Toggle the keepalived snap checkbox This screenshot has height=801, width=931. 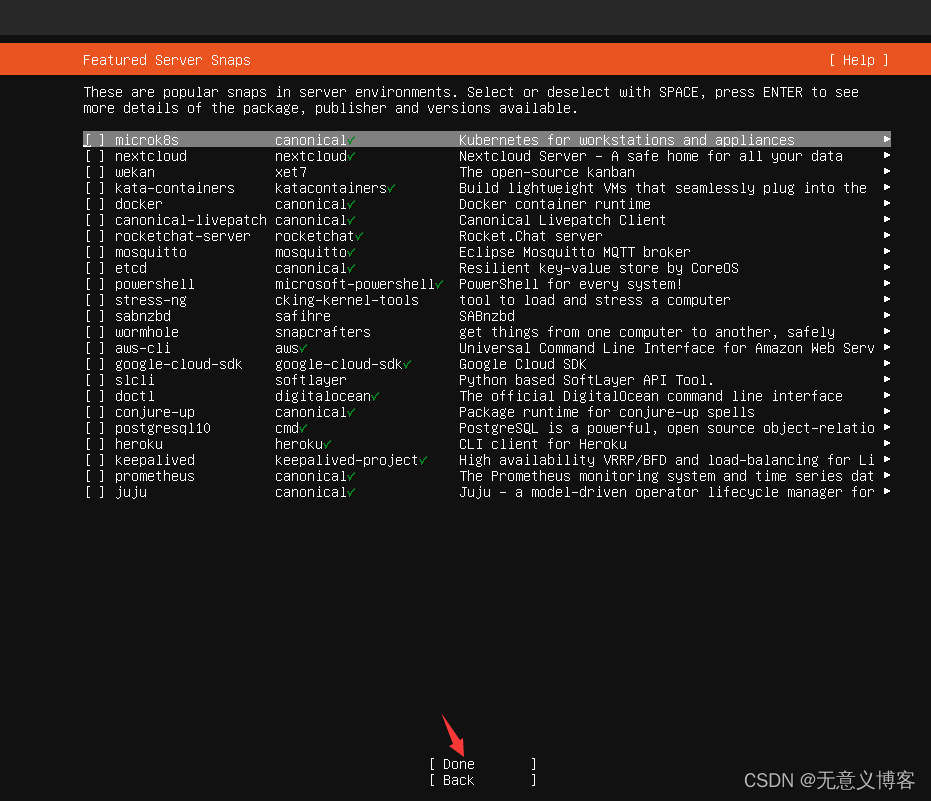tap(92, 460)
